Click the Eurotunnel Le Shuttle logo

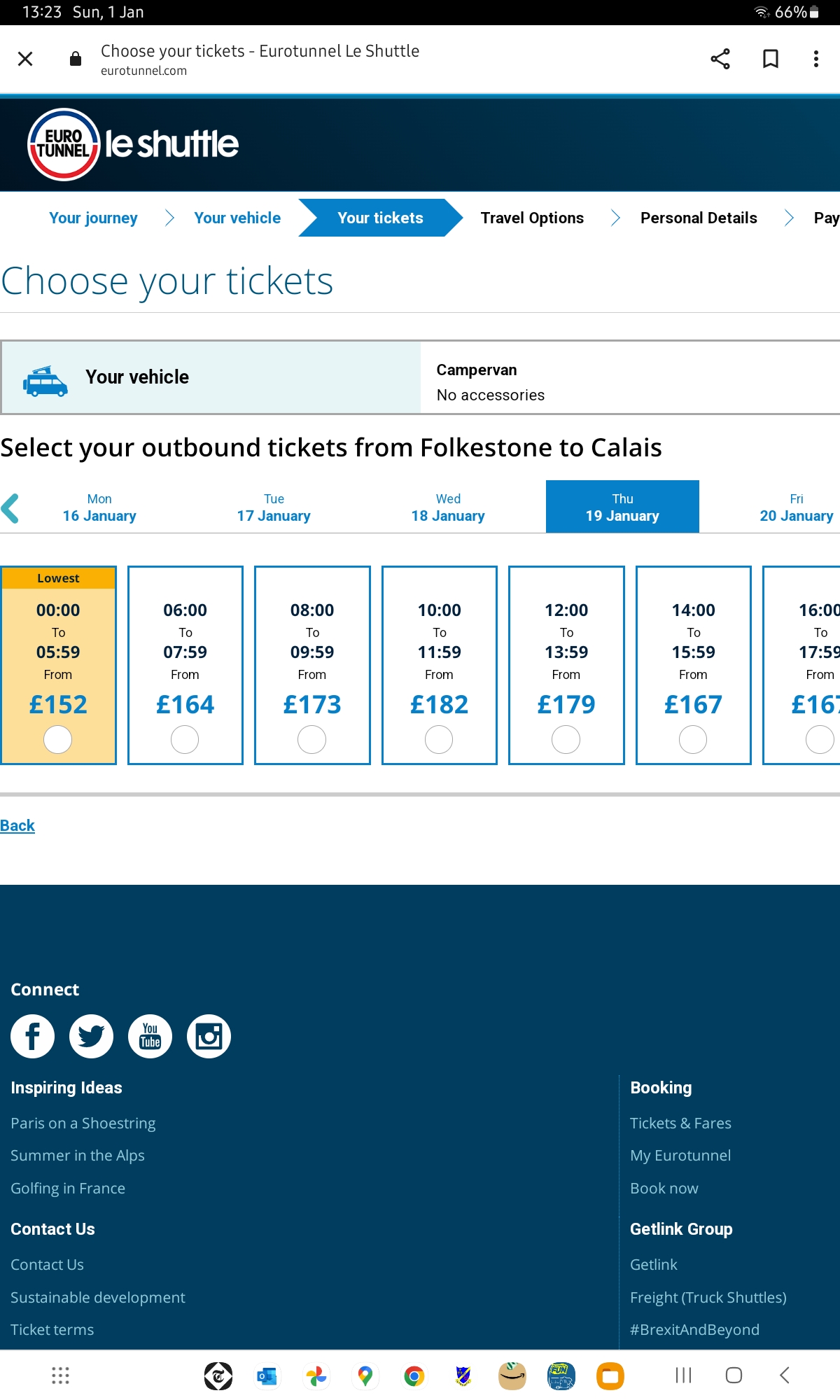pos(133,144)
